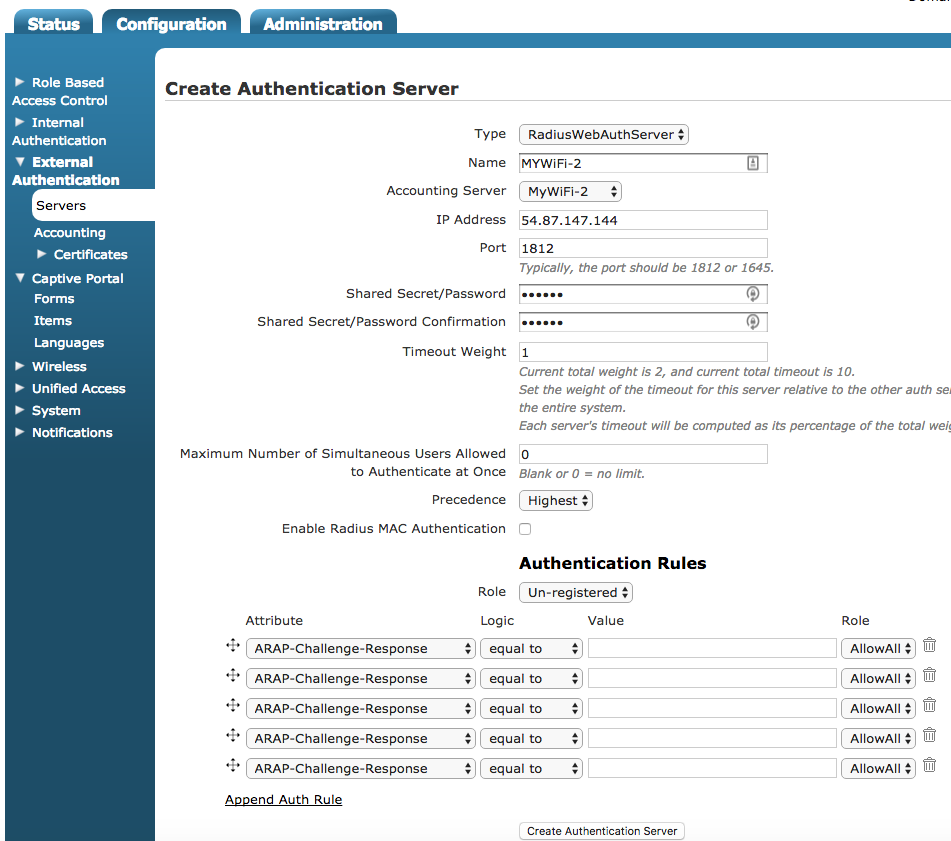Click the fifth rule's Value field
The image size is (951, 841).
(712, 768)
